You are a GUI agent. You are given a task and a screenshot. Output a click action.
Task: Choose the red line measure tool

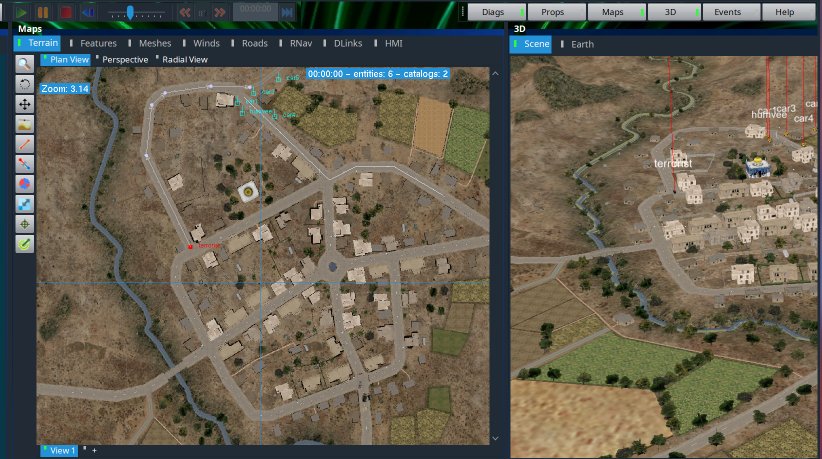(25, 144)
